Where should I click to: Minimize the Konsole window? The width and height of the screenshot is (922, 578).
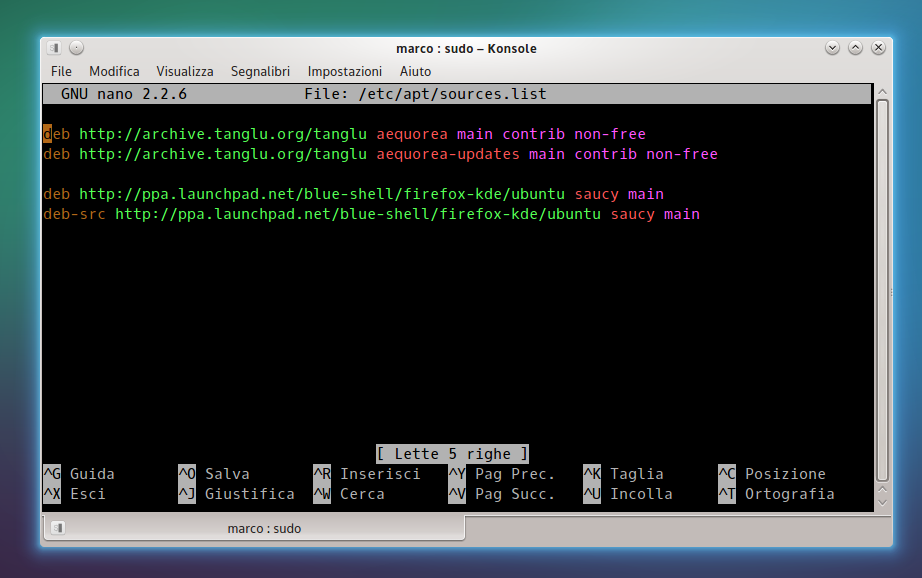(832, 48)
